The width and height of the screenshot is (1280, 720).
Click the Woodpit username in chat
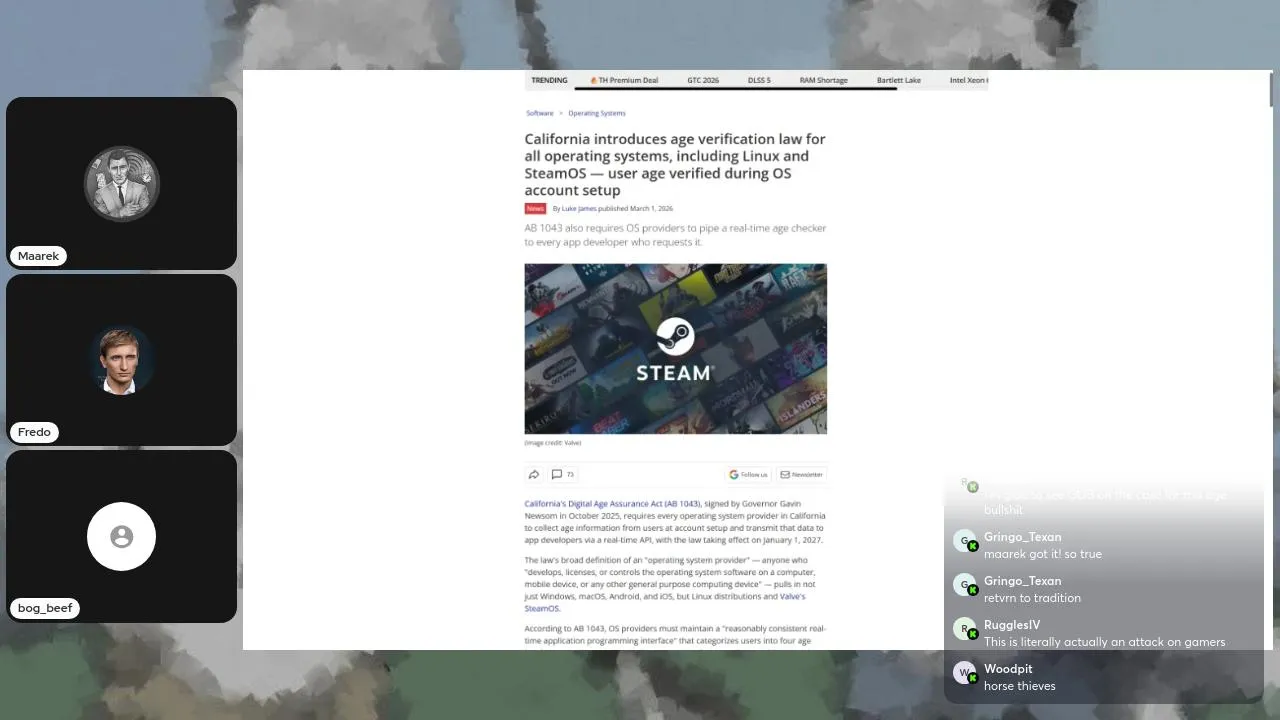pos(1008,669)
